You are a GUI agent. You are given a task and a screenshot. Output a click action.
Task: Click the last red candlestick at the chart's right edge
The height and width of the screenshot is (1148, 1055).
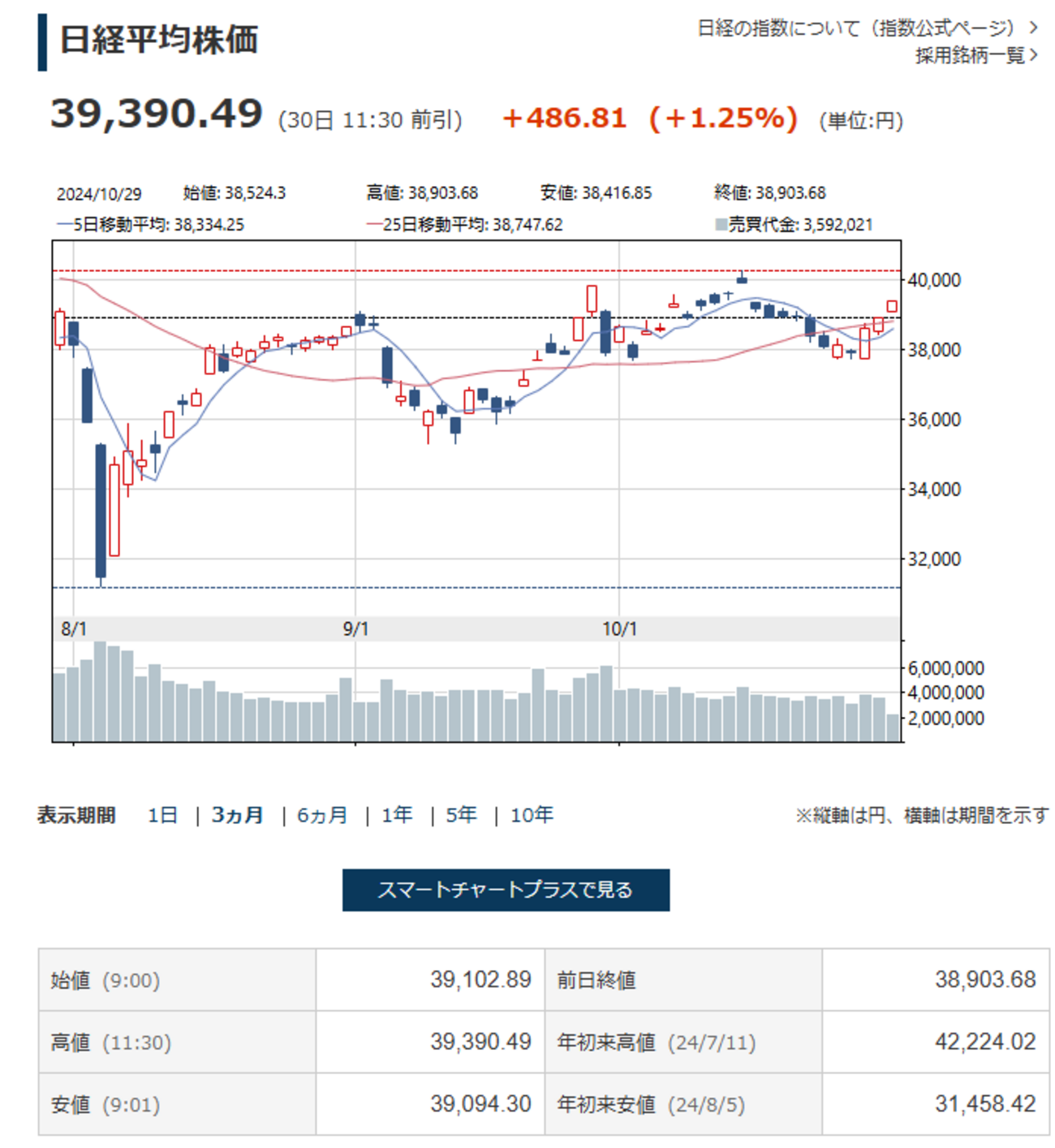[x=892, y=306]
